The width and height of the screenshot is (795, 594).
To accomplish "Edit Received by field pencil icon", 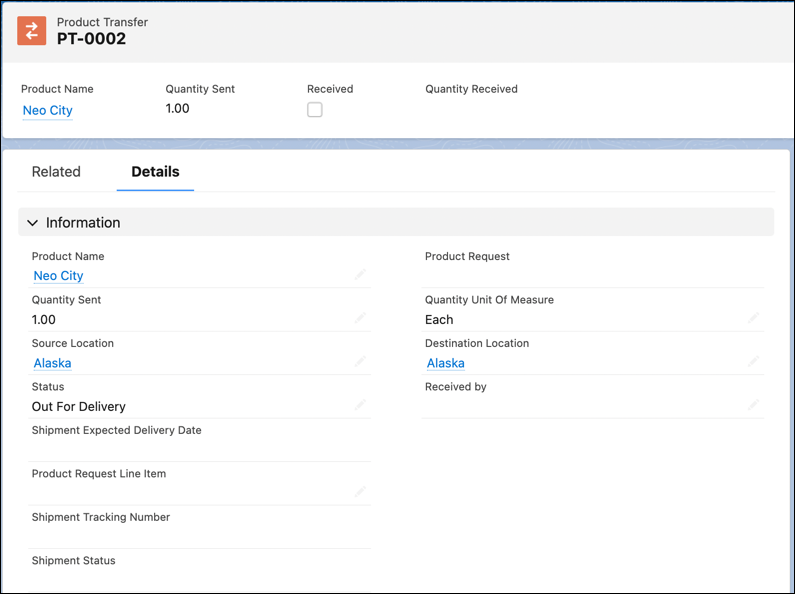I will click(753, 405).
